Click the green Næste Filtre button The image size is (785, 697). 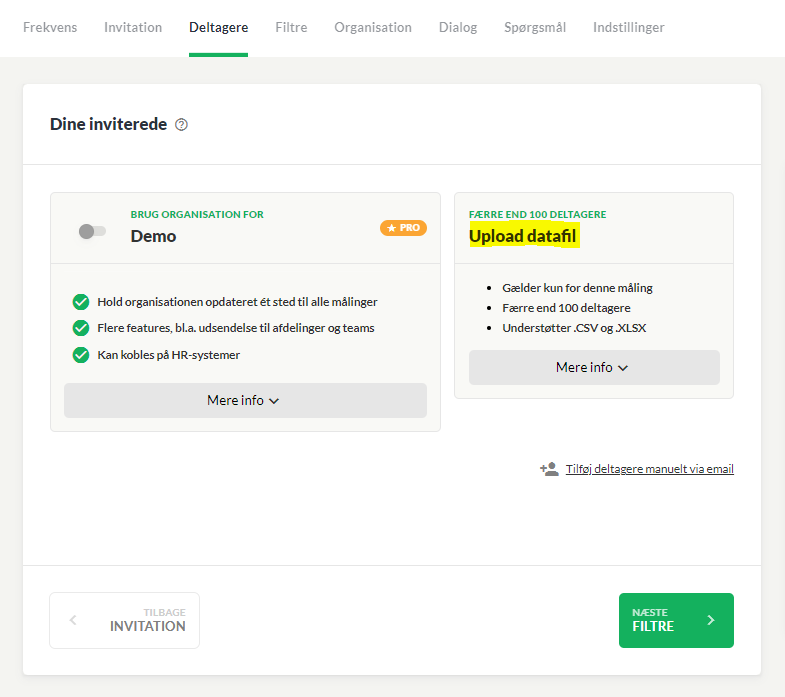click(x=676, y=620)
